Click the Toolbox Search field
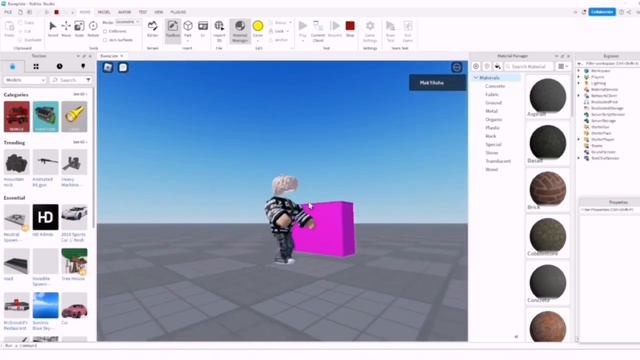 click(x=71, y=80)
